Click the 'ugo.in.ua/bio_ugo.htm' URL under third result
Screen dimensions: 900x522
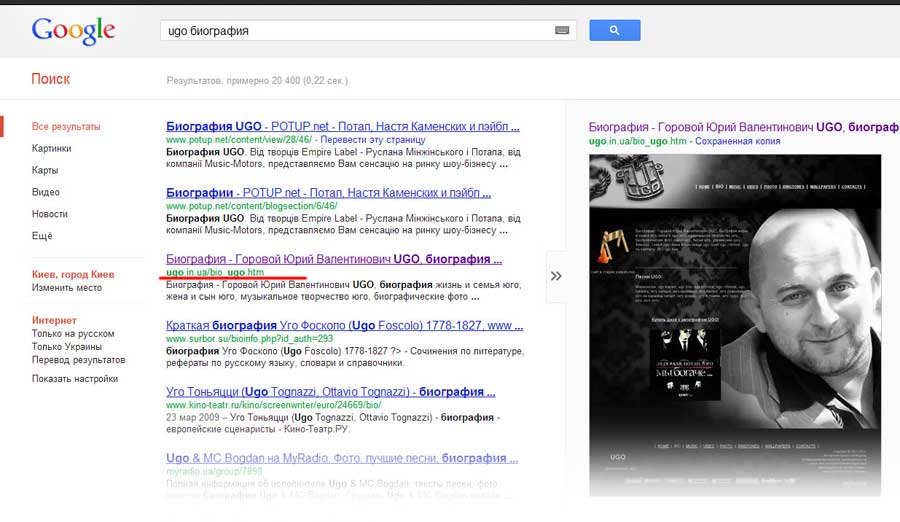pyautogui.click(x=215, y=272)
